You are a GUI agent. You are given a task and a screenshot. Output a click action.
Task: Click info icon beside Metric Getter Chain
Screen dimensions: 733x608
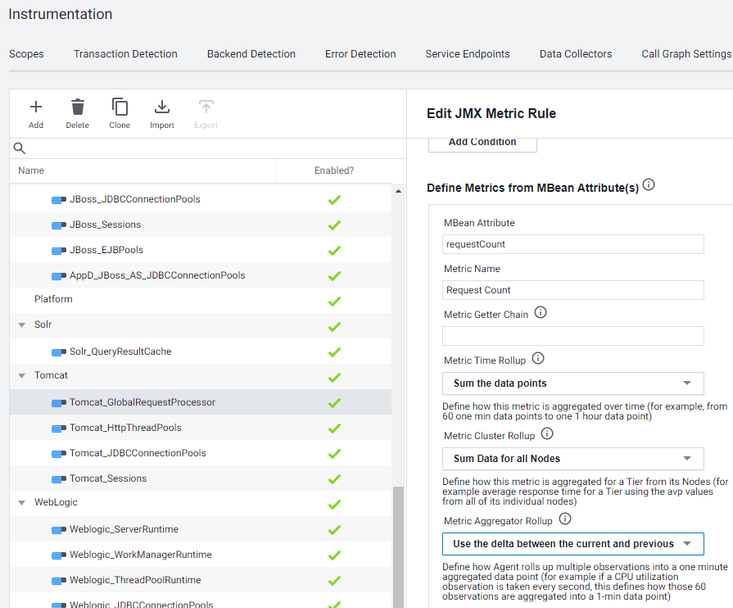pyautogui.click(x=541, y=313)
